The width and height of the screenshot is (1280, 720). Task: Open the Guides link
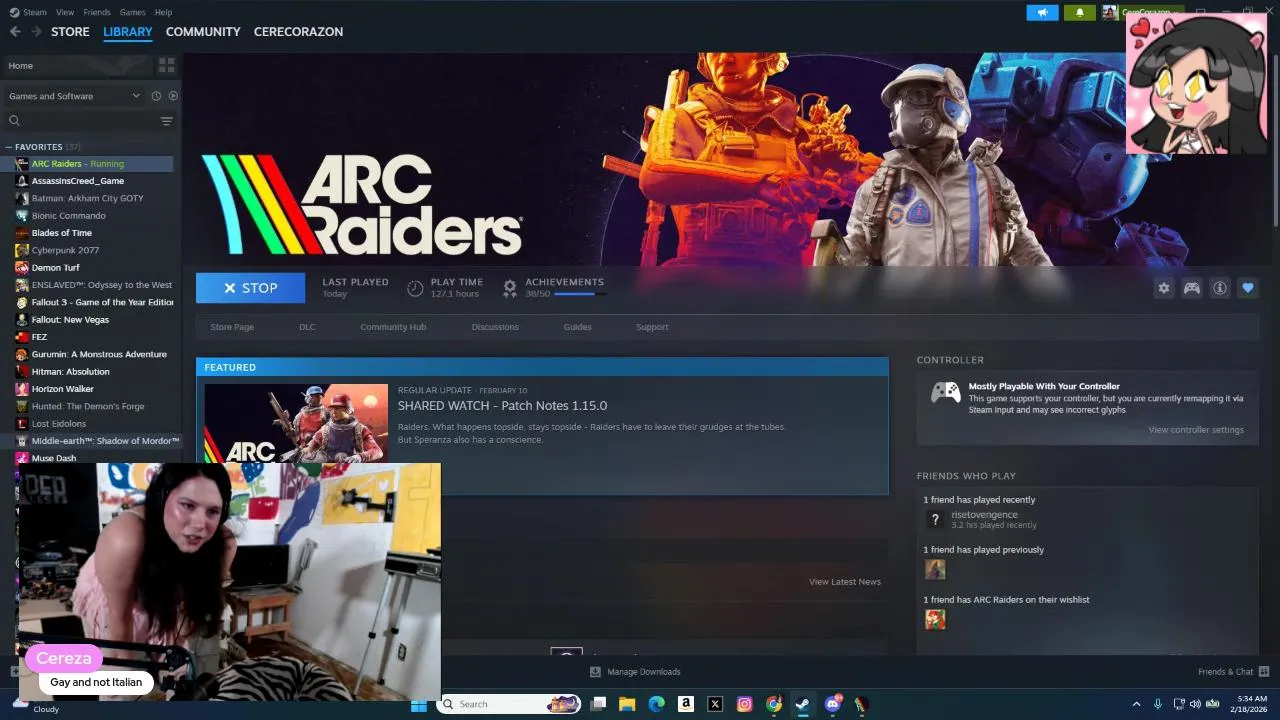click(577, 327)
